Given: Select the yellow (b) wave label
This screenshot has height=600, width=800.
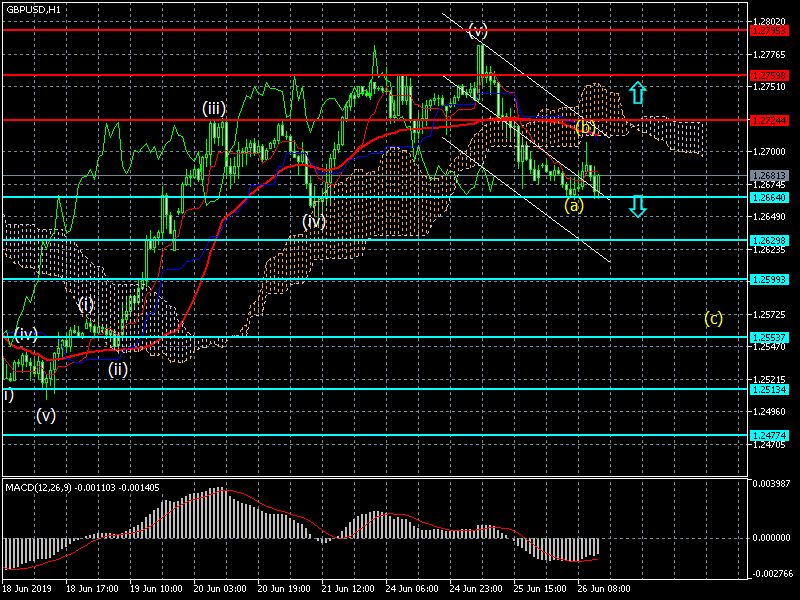Looking at the screenshot, I should tap(586, 127).
